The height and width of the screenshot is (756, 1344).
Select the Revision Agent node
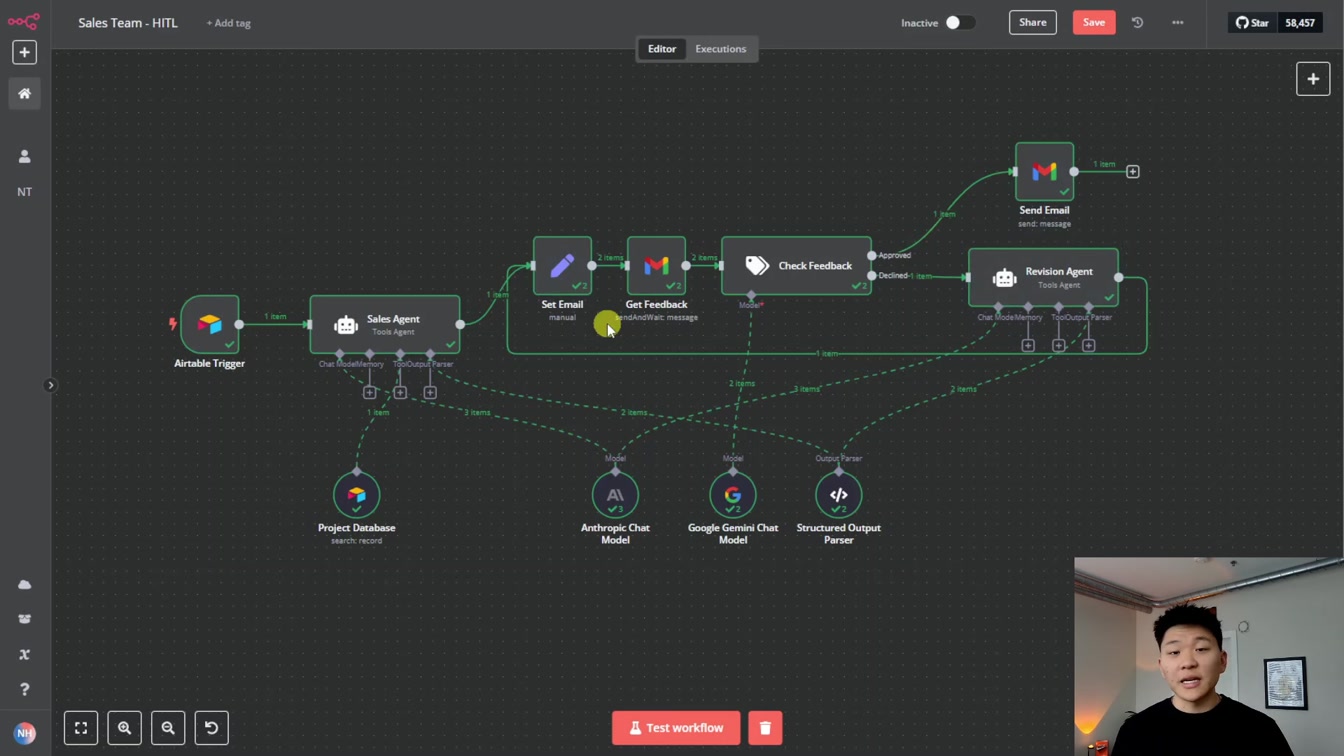click(x=1043, y=277)
